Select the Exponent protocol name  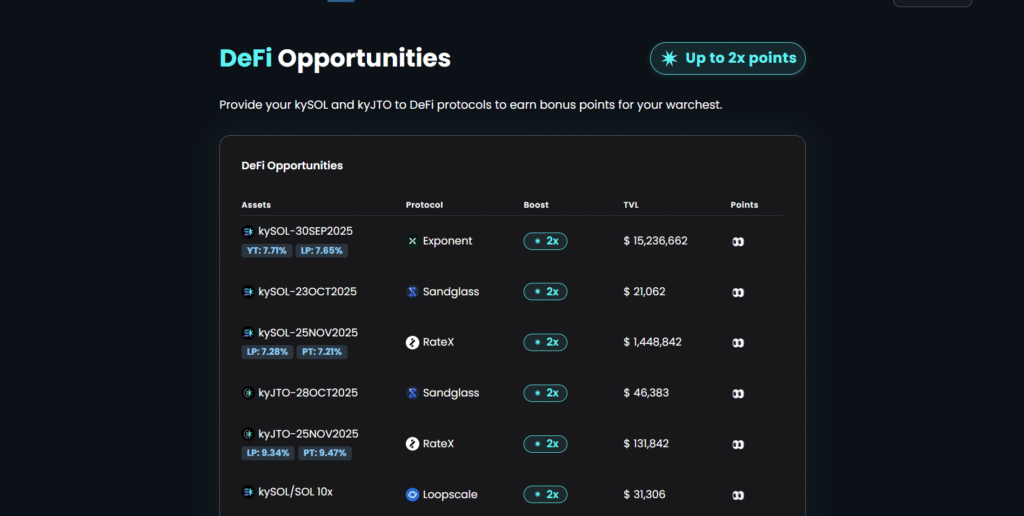click(447, 241)
